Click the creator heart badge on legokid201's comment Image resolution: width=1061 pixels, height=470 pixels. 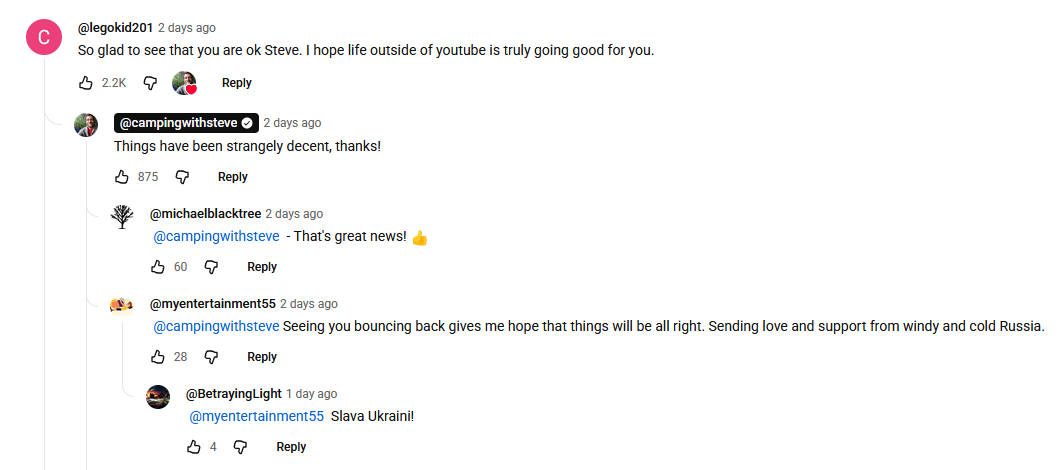pyautogui.click(x=184, y=83)
